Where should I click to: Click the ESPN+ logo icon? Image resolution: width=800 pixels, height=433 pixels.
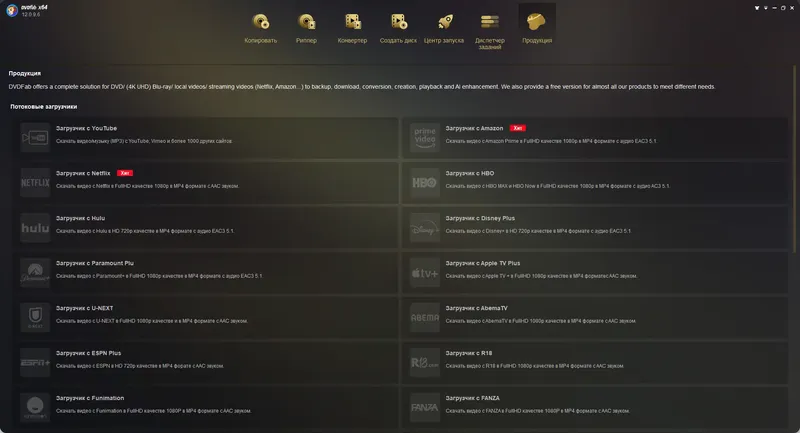35,362
